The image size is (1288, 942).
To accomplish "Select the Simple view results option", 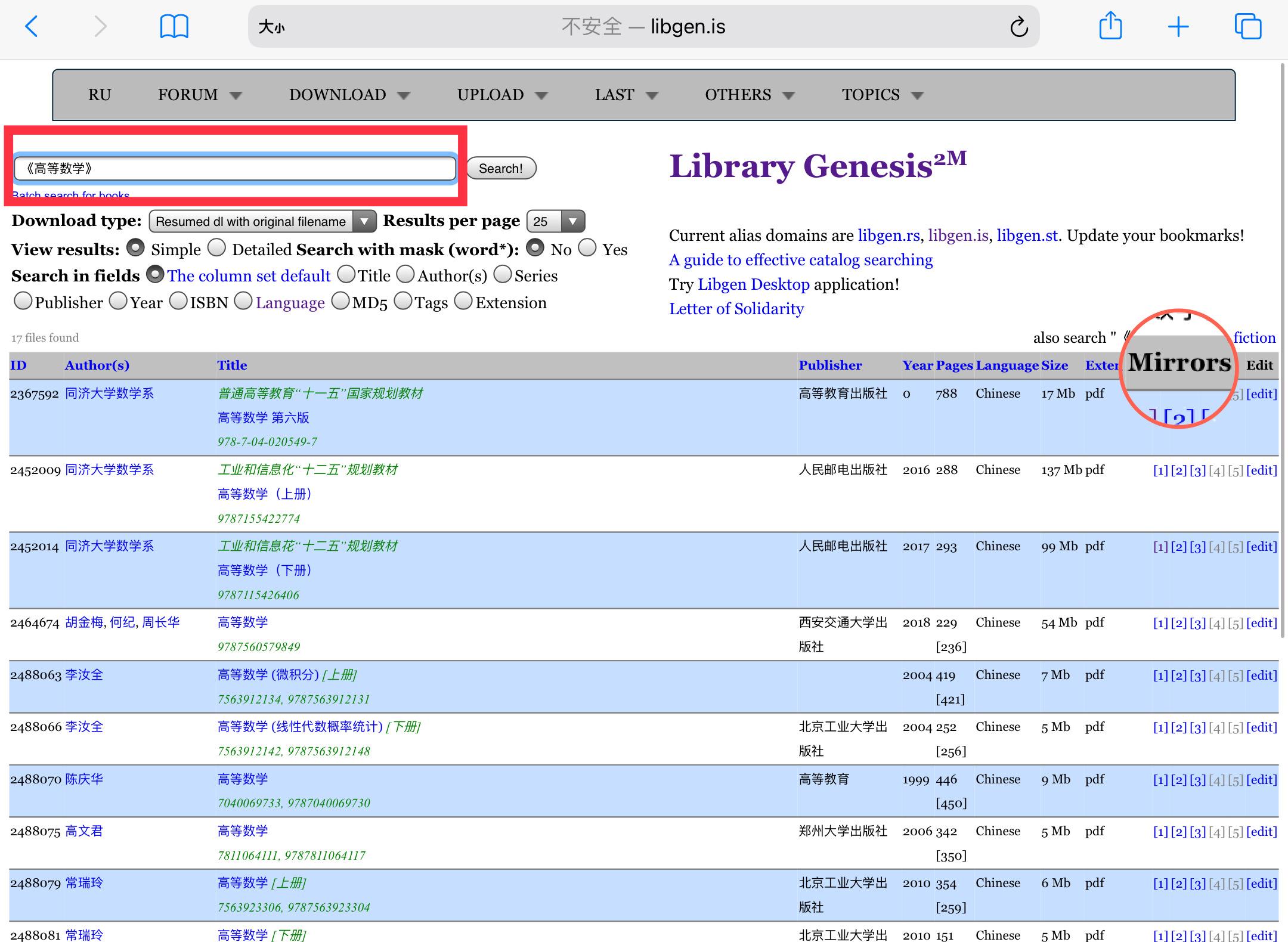I will [136, 248].
